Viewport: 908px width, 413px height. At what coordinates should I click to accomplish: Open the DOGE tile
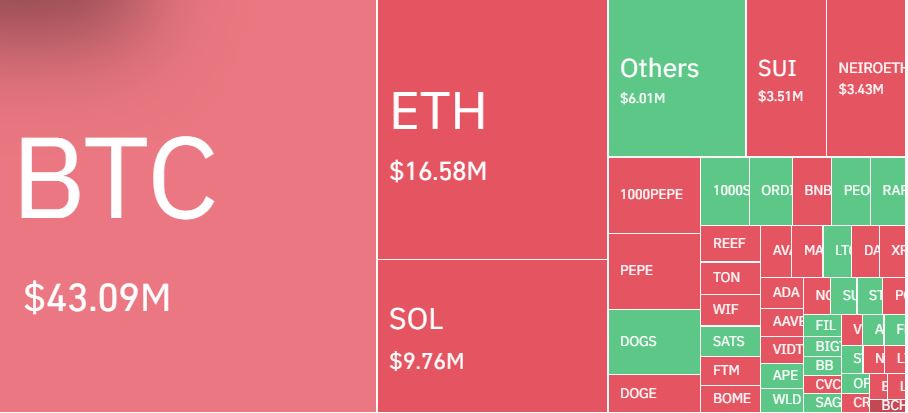pos(654,393)
